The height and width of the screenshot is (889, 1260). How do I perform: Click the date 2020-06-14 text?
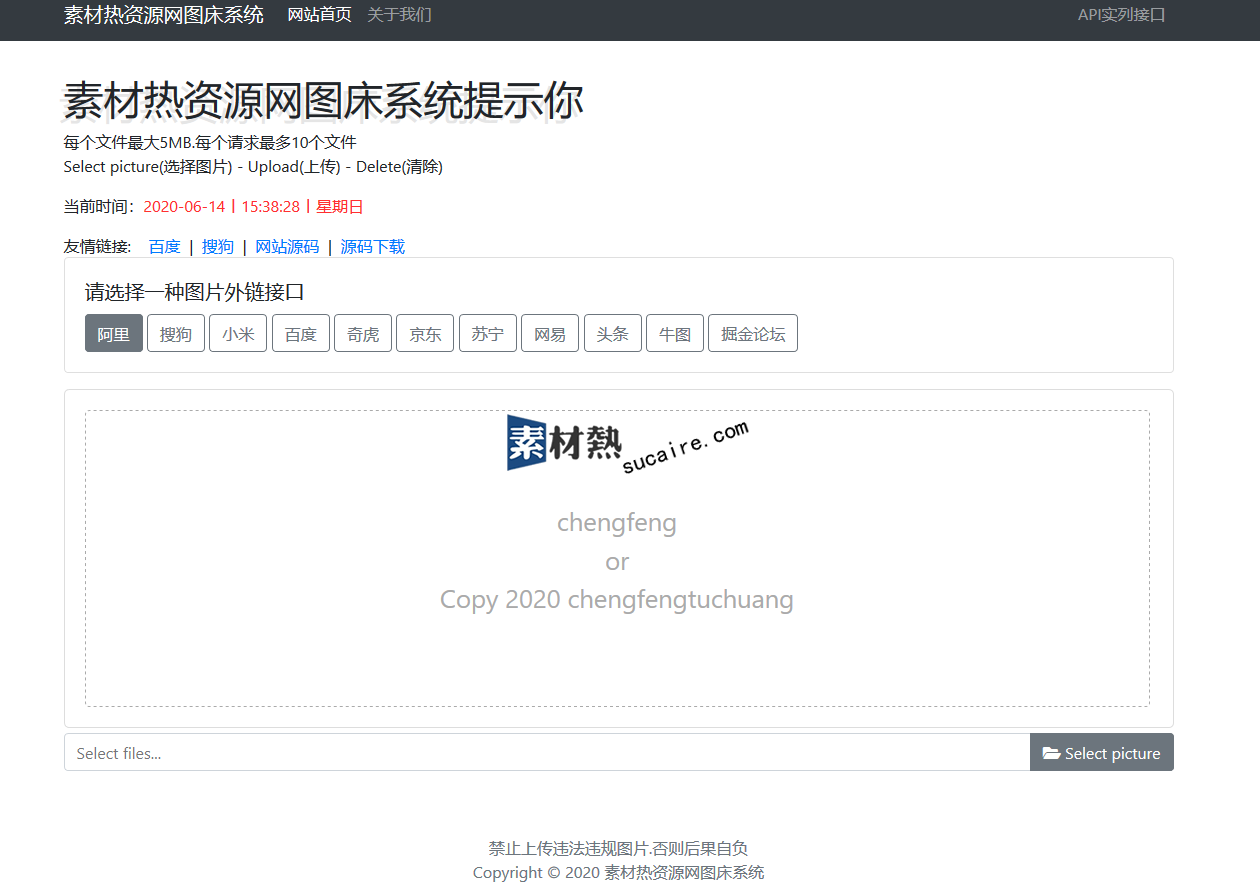click(185, 207)
